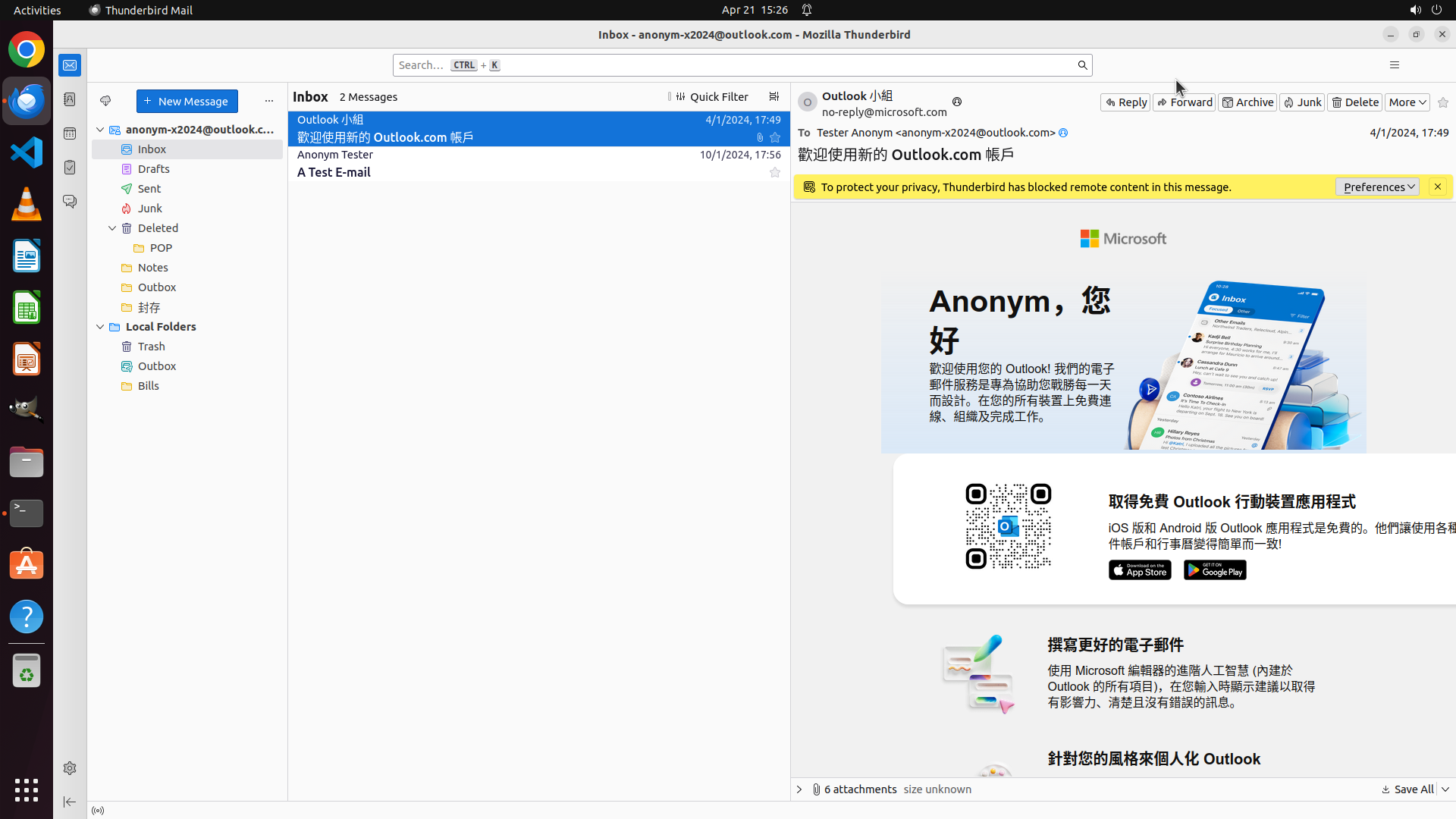Image resolution: width=1456 pixels, height=819 pixels.
Task: Collapse the Local Folders tree
Action: (100, 327)
